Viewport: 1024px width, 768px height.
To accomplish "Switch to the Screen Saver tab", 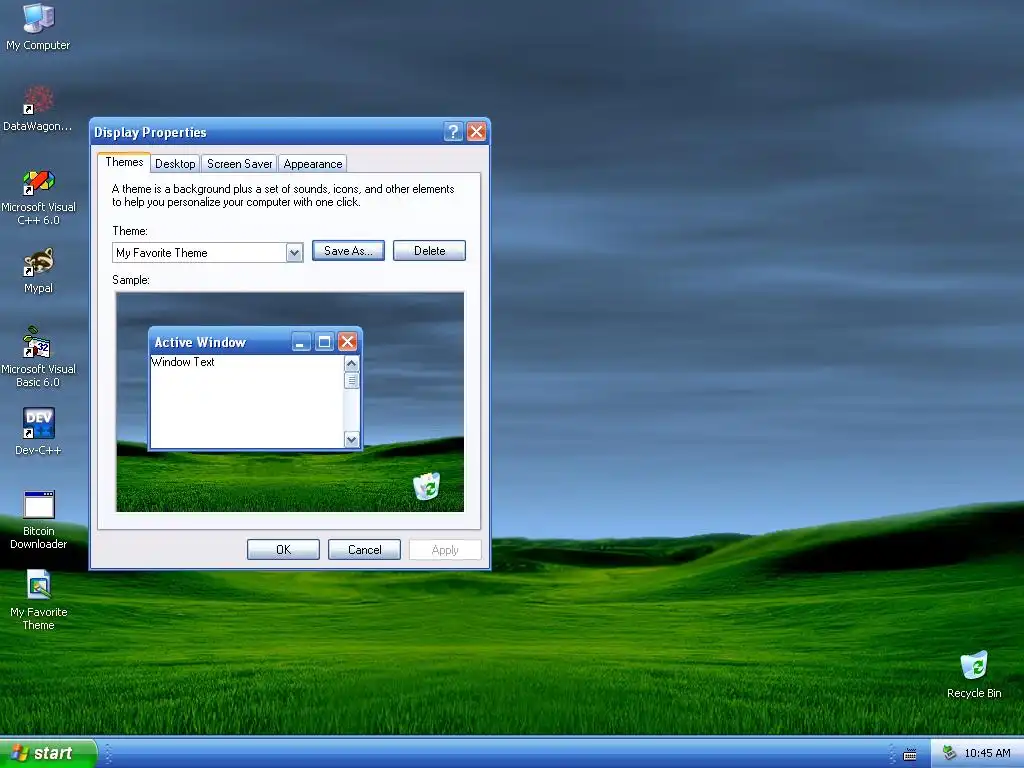I will point(239,164).
